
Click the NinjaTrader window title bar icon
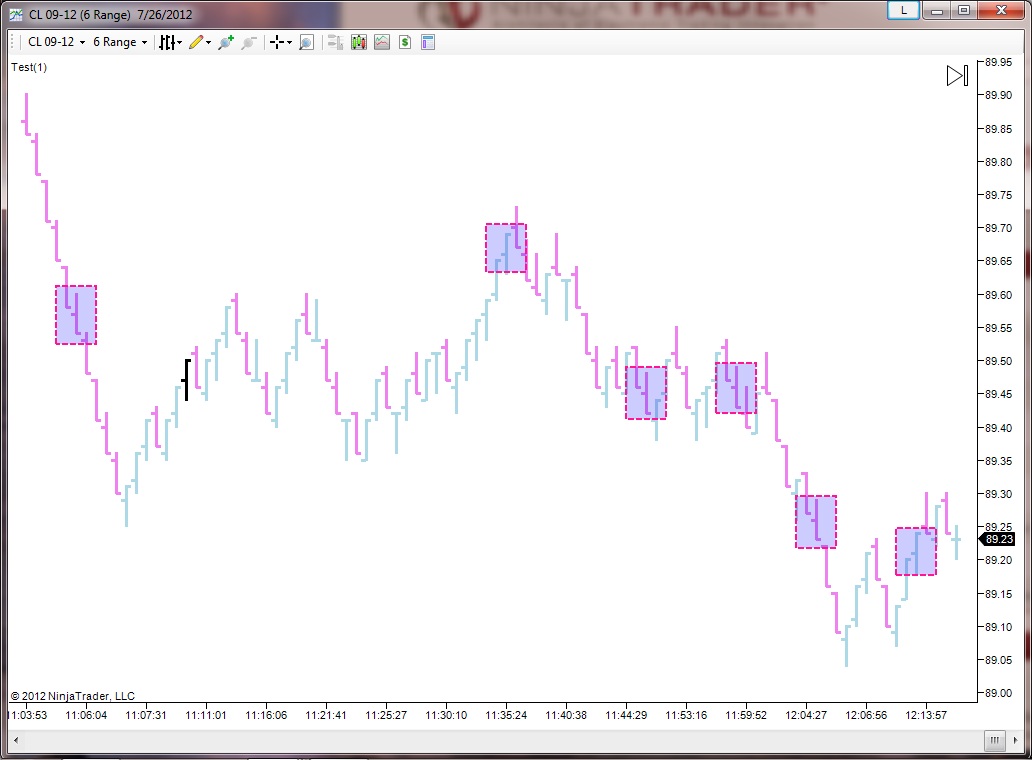(x=16, y=14)
